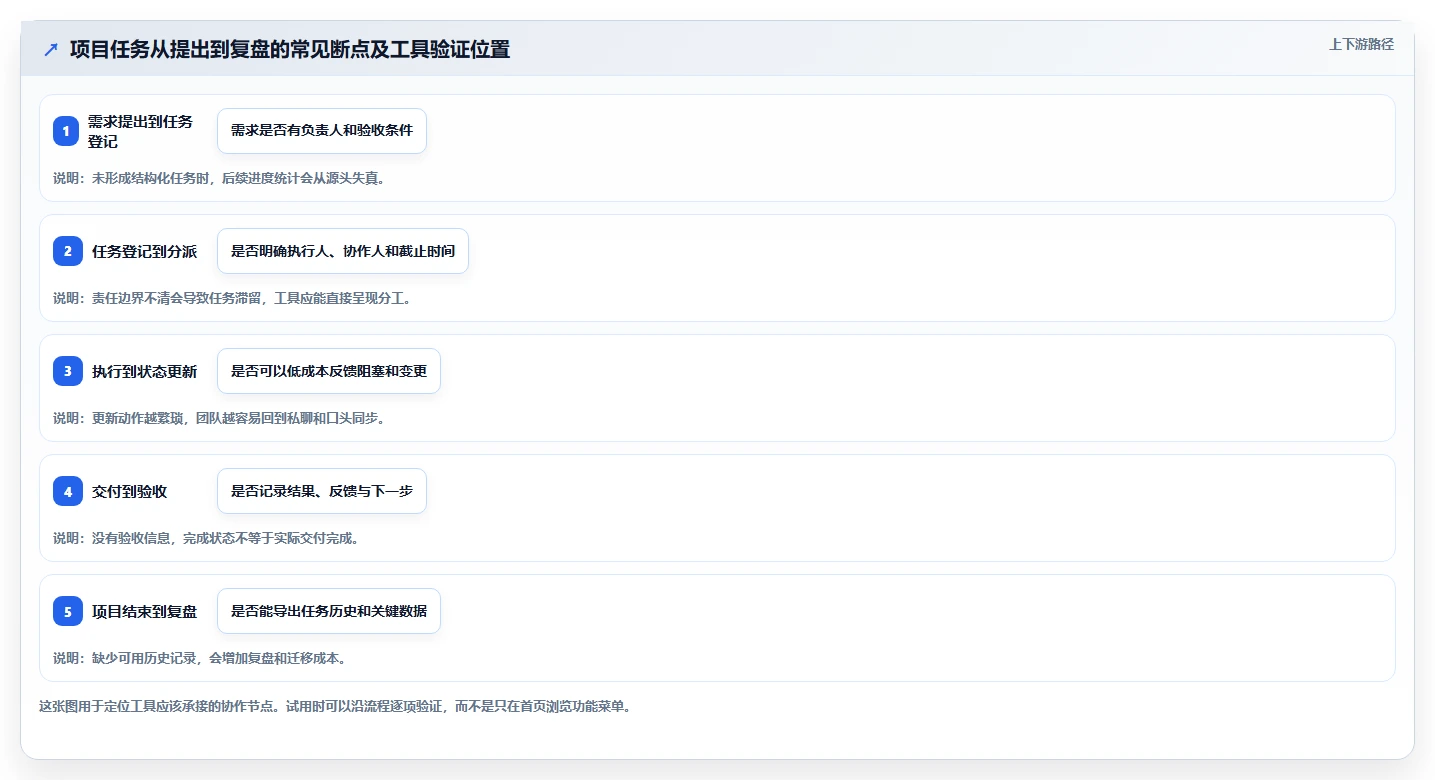This screenshot has width=1435, height=780.
Task: Click the note 缺少可用历史记录，会增加复盘和迁移成本
Action: coord(218,658)
